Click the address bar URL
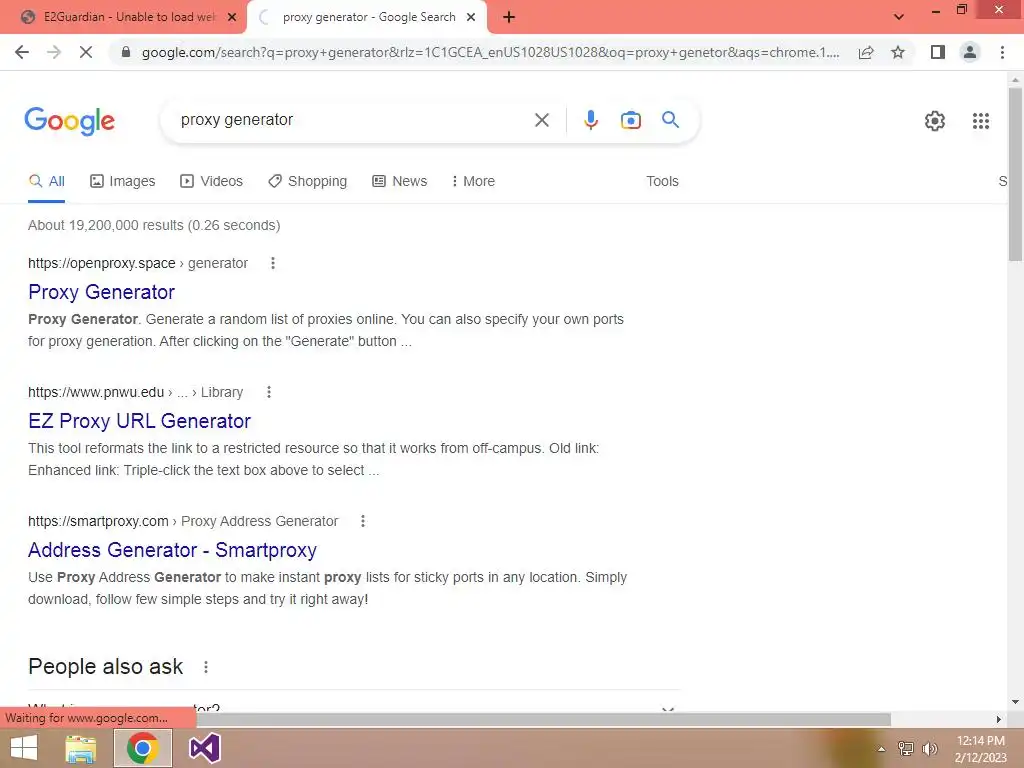The image size is (1024, 768). [x=490, y=52]
